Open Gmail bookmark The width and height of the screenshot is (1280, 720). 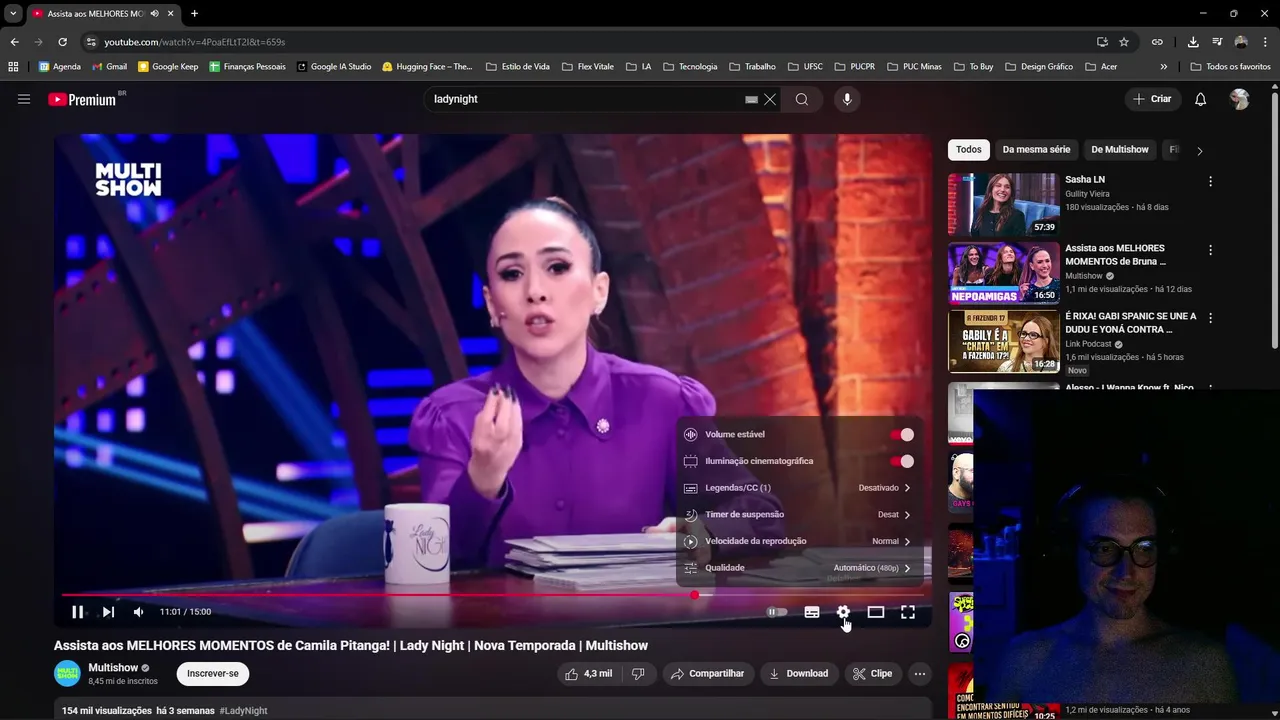coord(109,67)
